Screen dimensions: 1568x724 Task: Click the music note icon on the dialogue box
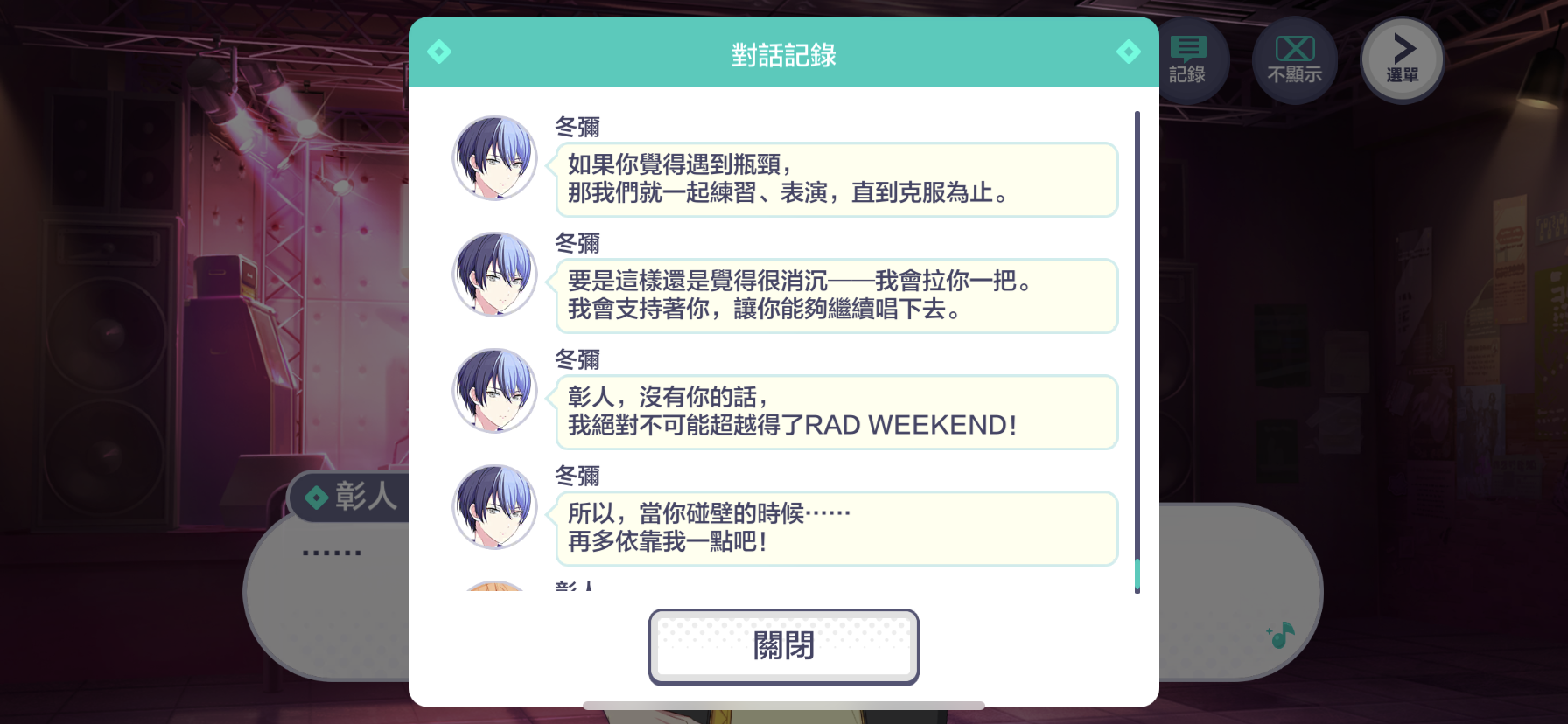1280,636
